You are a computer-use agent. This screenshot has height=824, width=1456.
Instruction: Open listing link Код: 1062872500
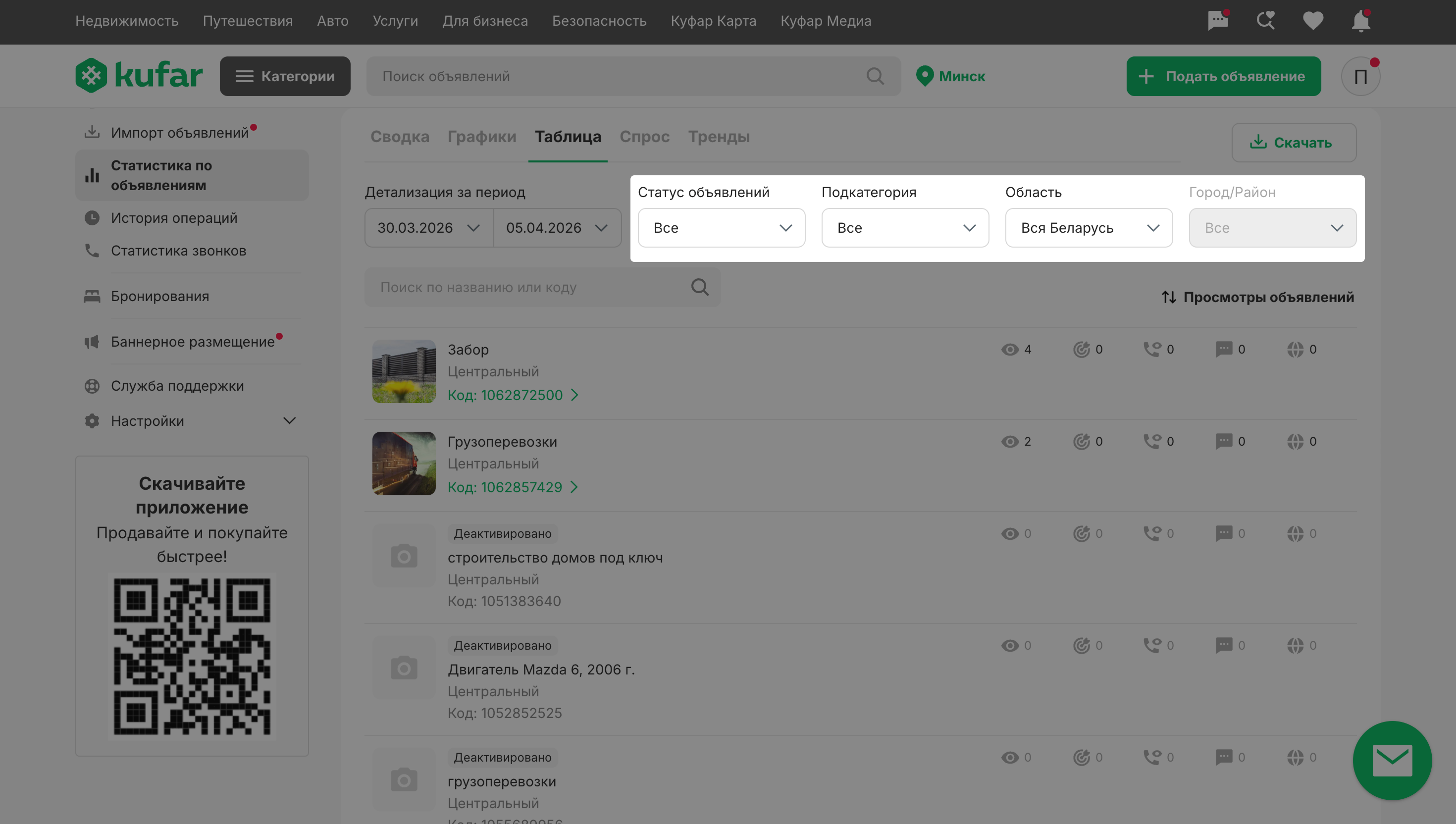pos(513,395)
